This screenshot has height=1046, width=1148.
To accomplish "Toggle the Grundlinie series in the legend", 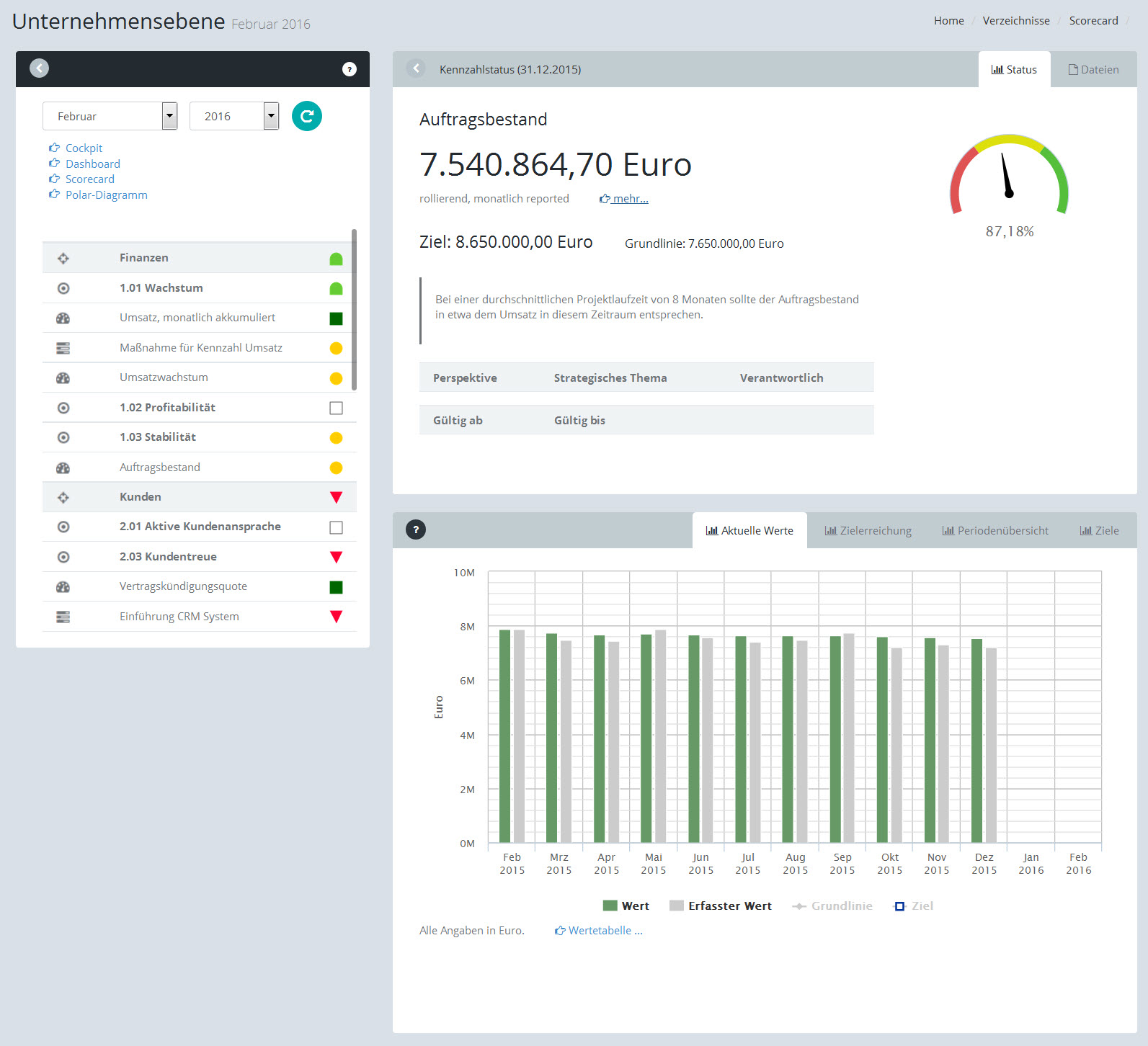I will point(832,906).
